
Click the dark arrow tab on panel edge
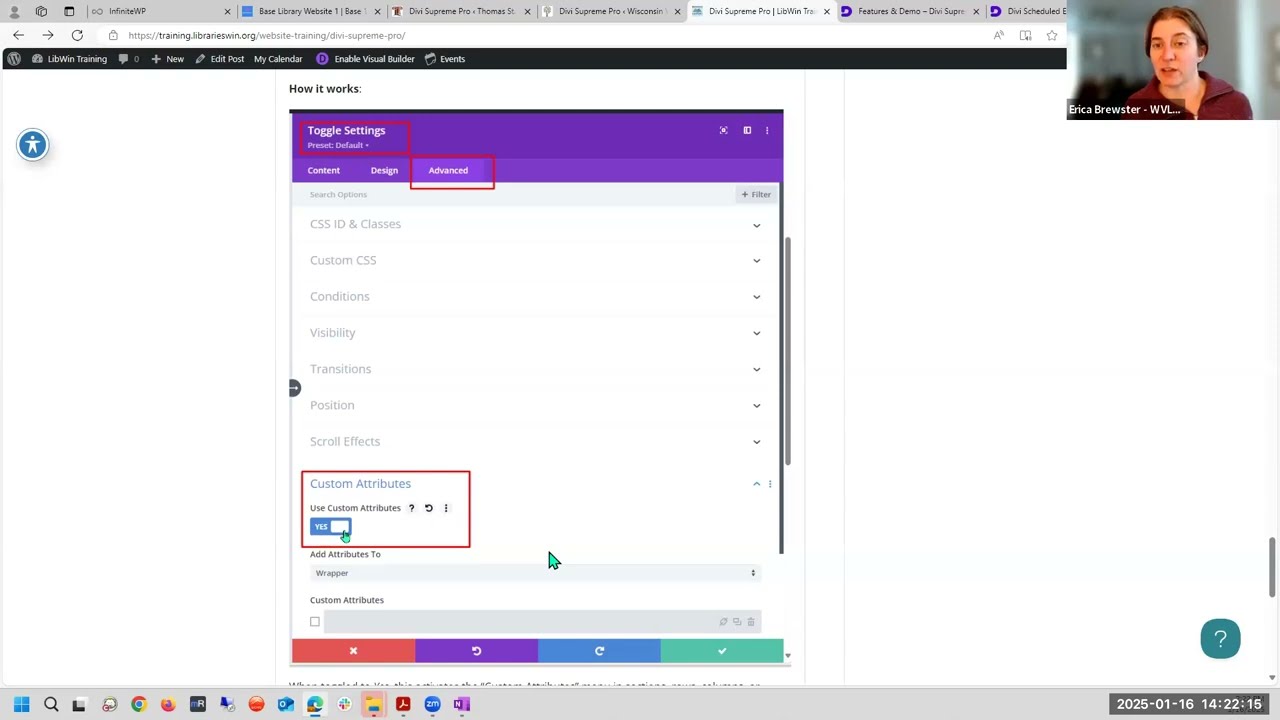[294, 388]
